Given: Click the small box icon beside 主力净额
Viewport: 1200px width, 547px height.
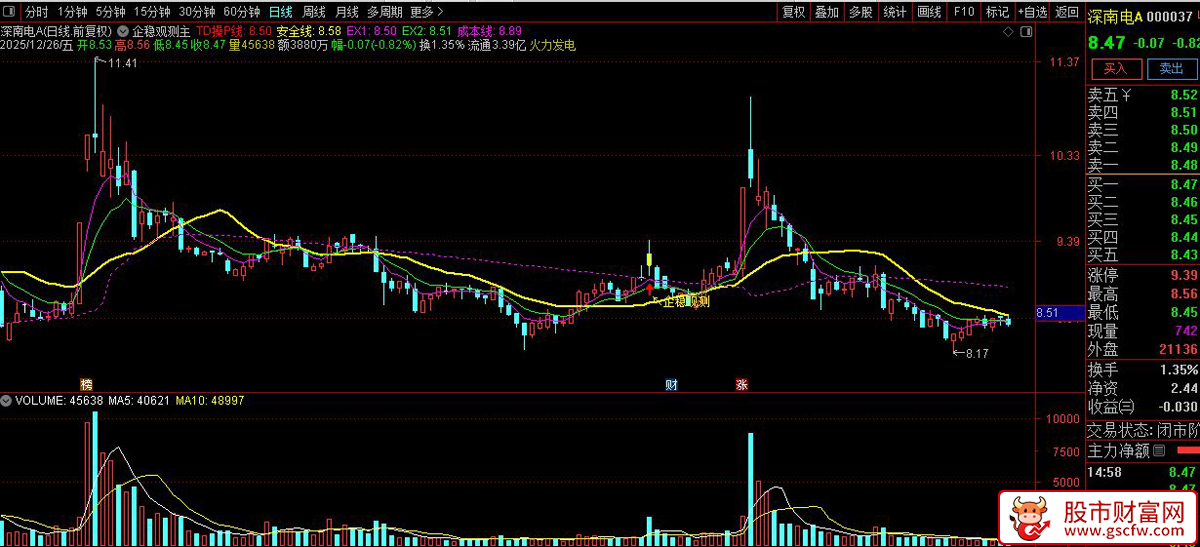Looking at the screenshot, I should tap(1159, 451).
